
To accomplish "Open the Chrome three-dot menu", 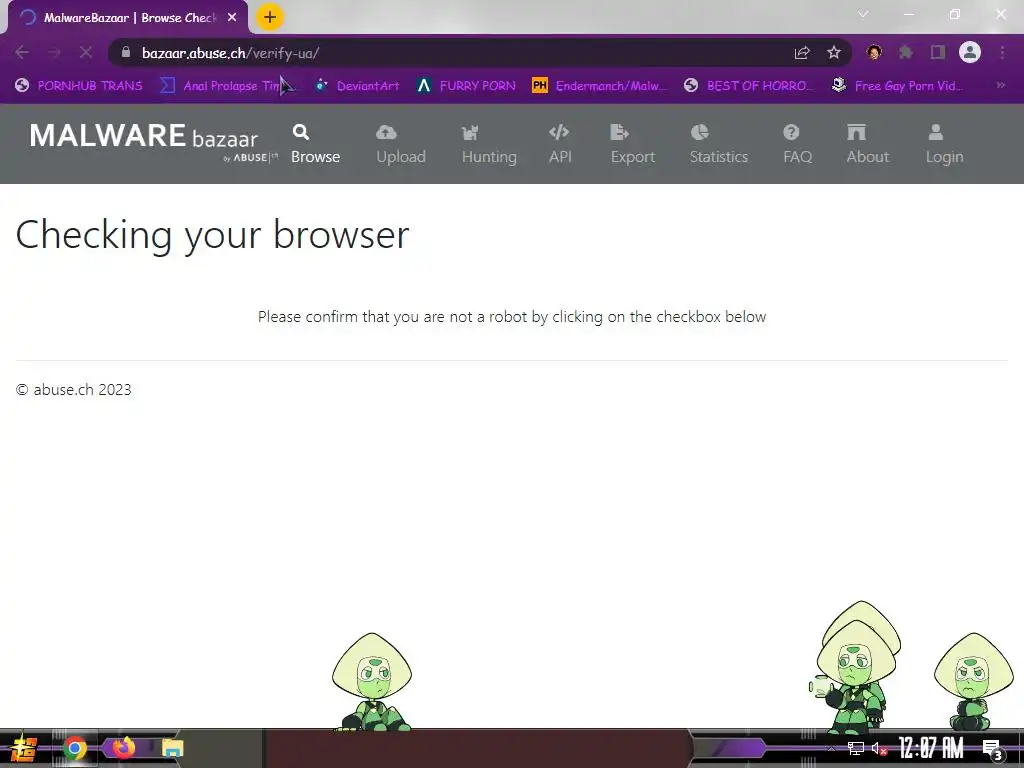I will pos(1002,52).
